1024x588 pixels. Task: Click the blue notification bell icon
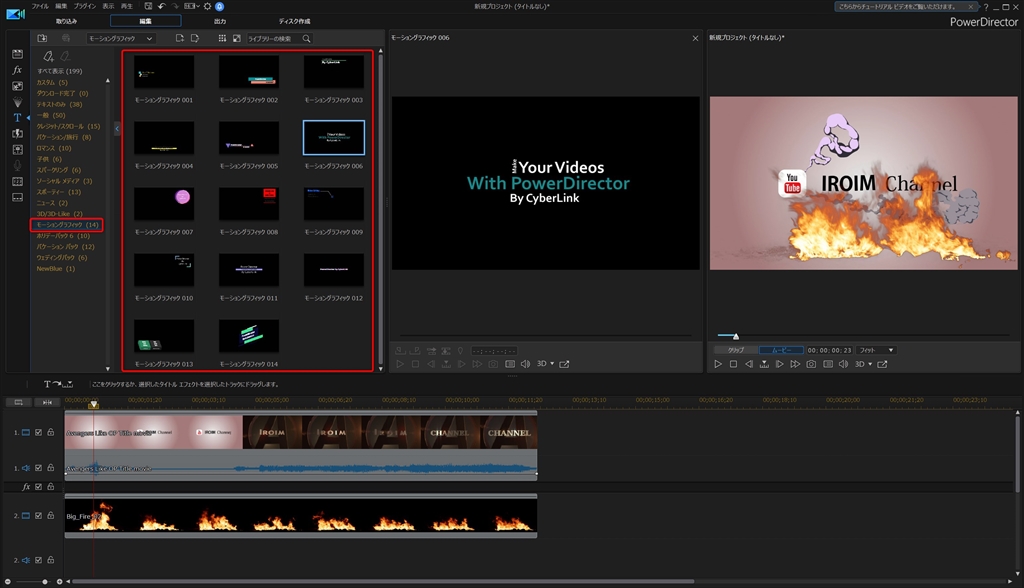[219, 6]
